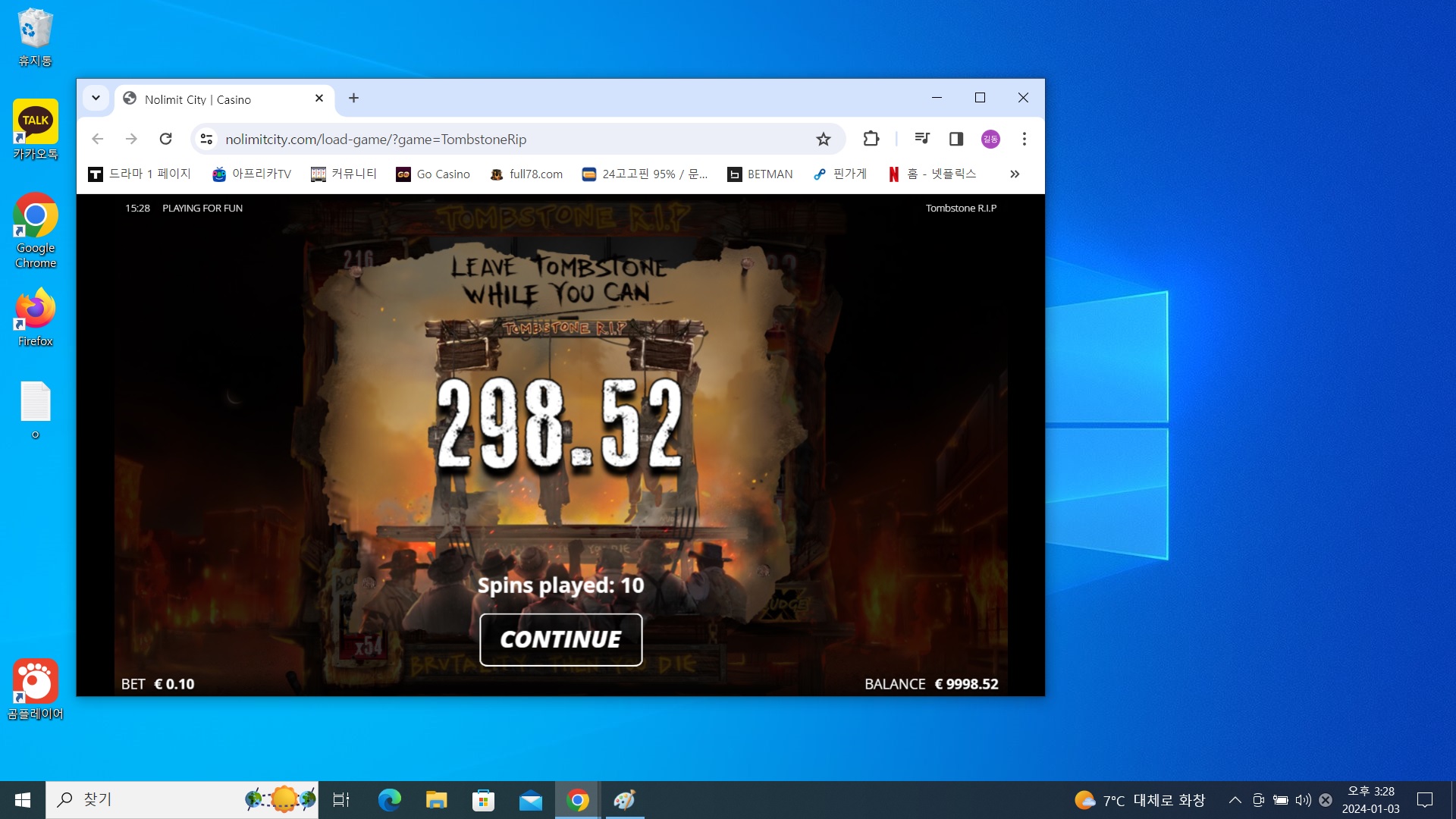Bookmark this page with the star icon
The image size is (1456, 819).
[x=824, y=139]
